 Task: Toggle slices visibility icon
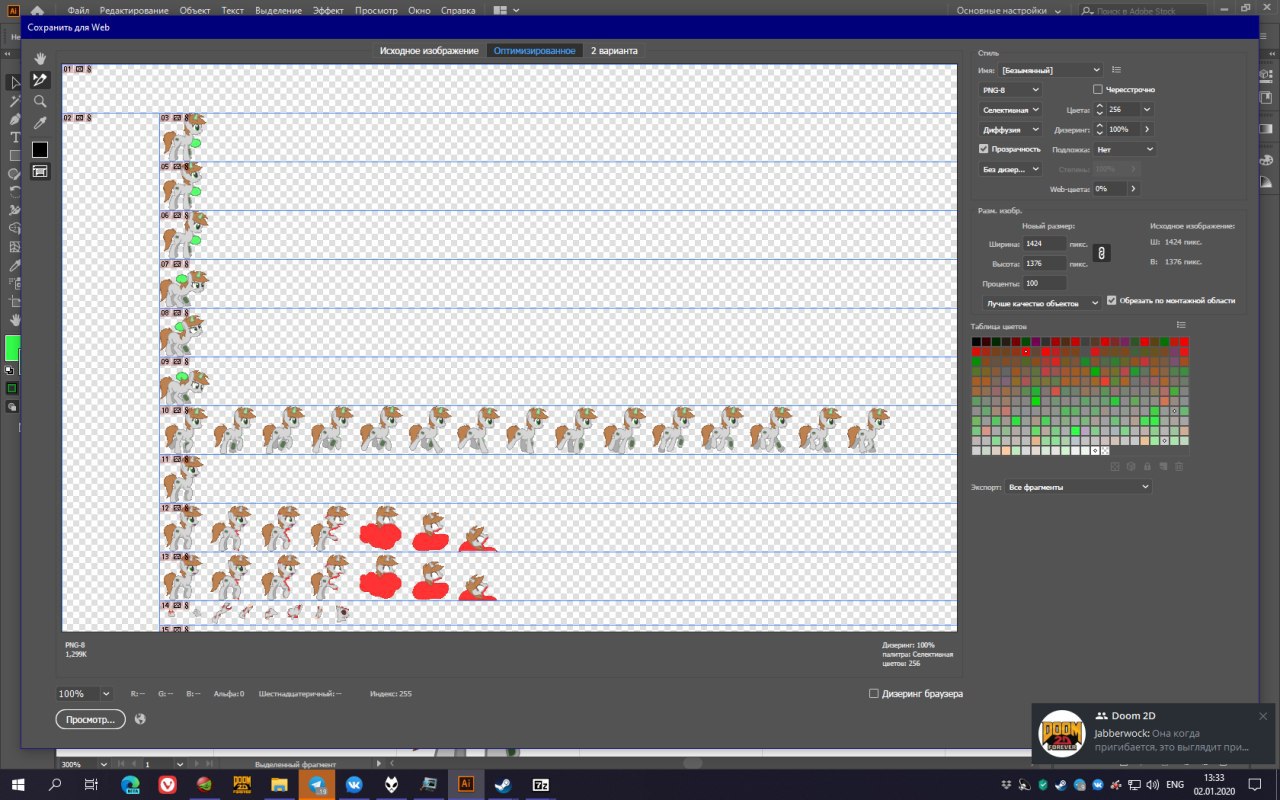40,171
